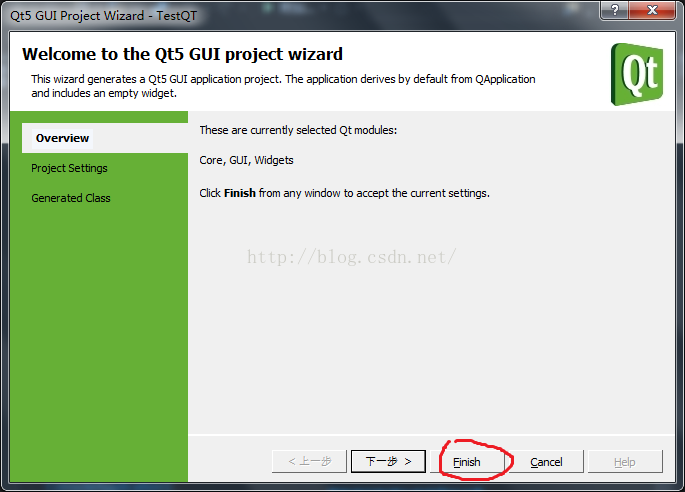
Task: Click the Core, GUI, Widgets modules text
Action: pyautogui.click(x=246, y=160)
